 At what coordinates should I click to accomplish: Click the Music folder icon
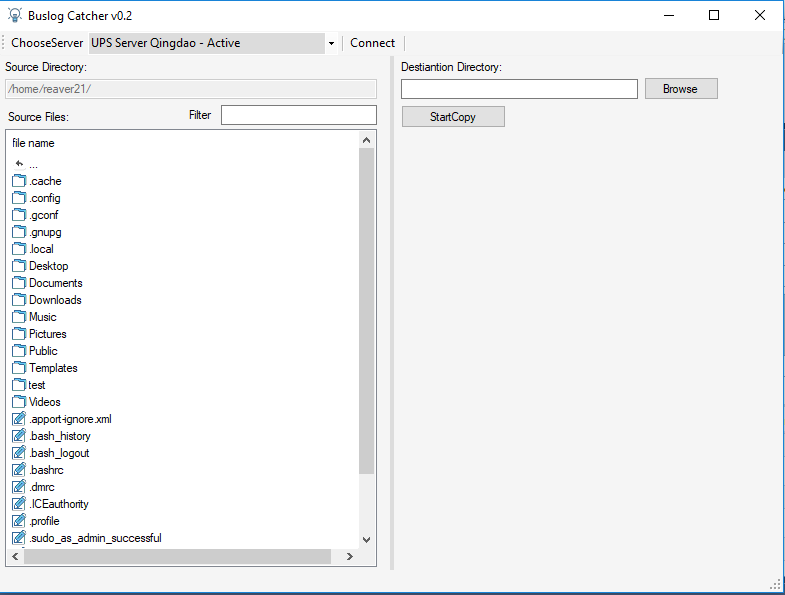[19, 317]
